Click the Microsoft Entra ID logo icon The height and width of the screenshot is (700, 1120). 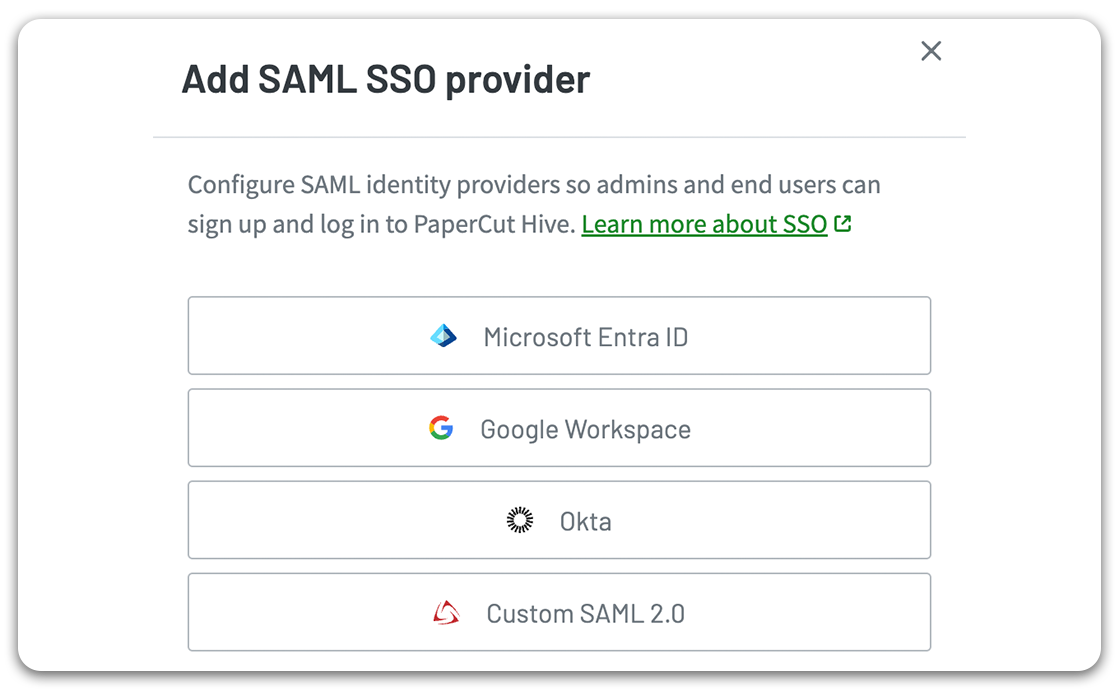coord(443,337)
